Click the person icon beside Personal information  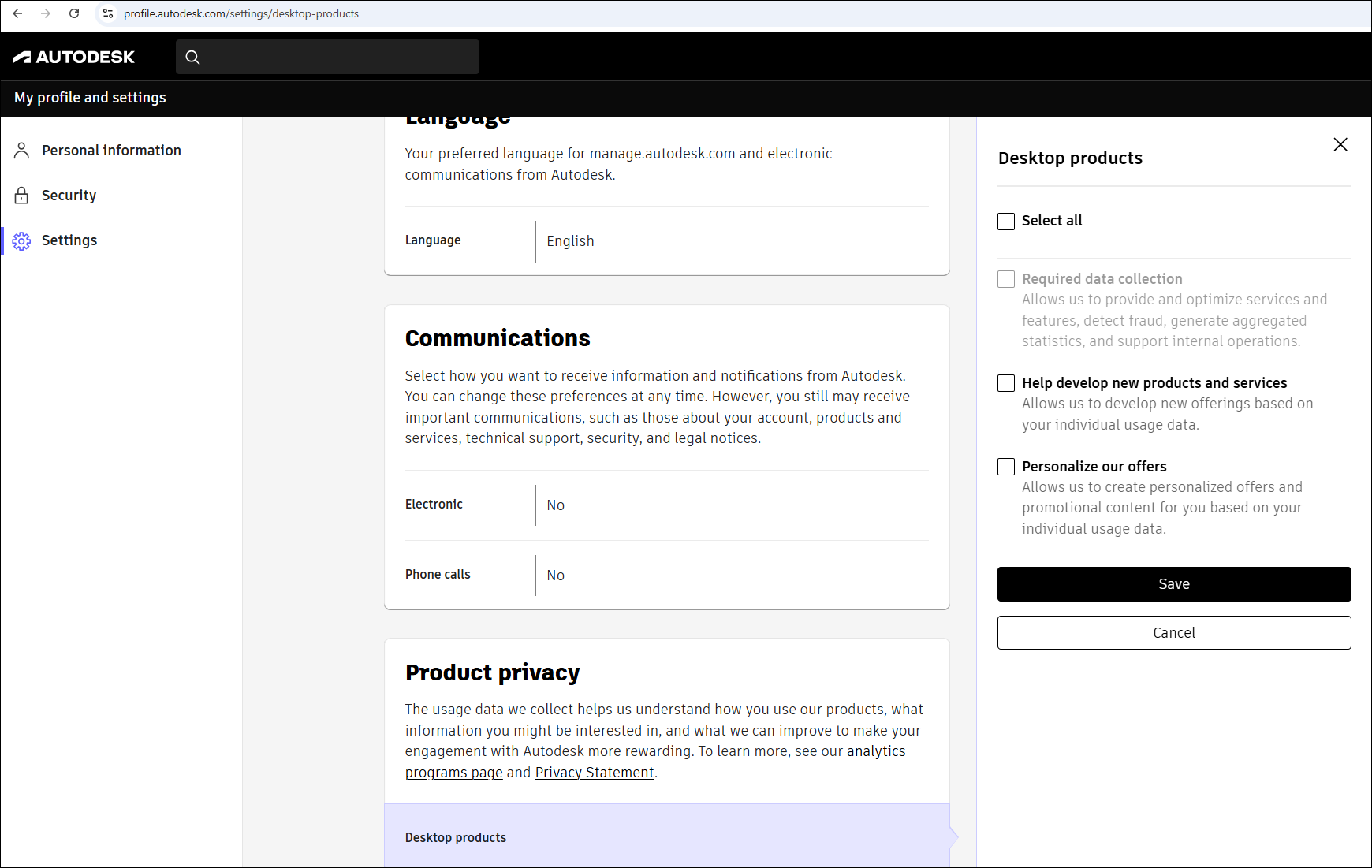(21, 150)
